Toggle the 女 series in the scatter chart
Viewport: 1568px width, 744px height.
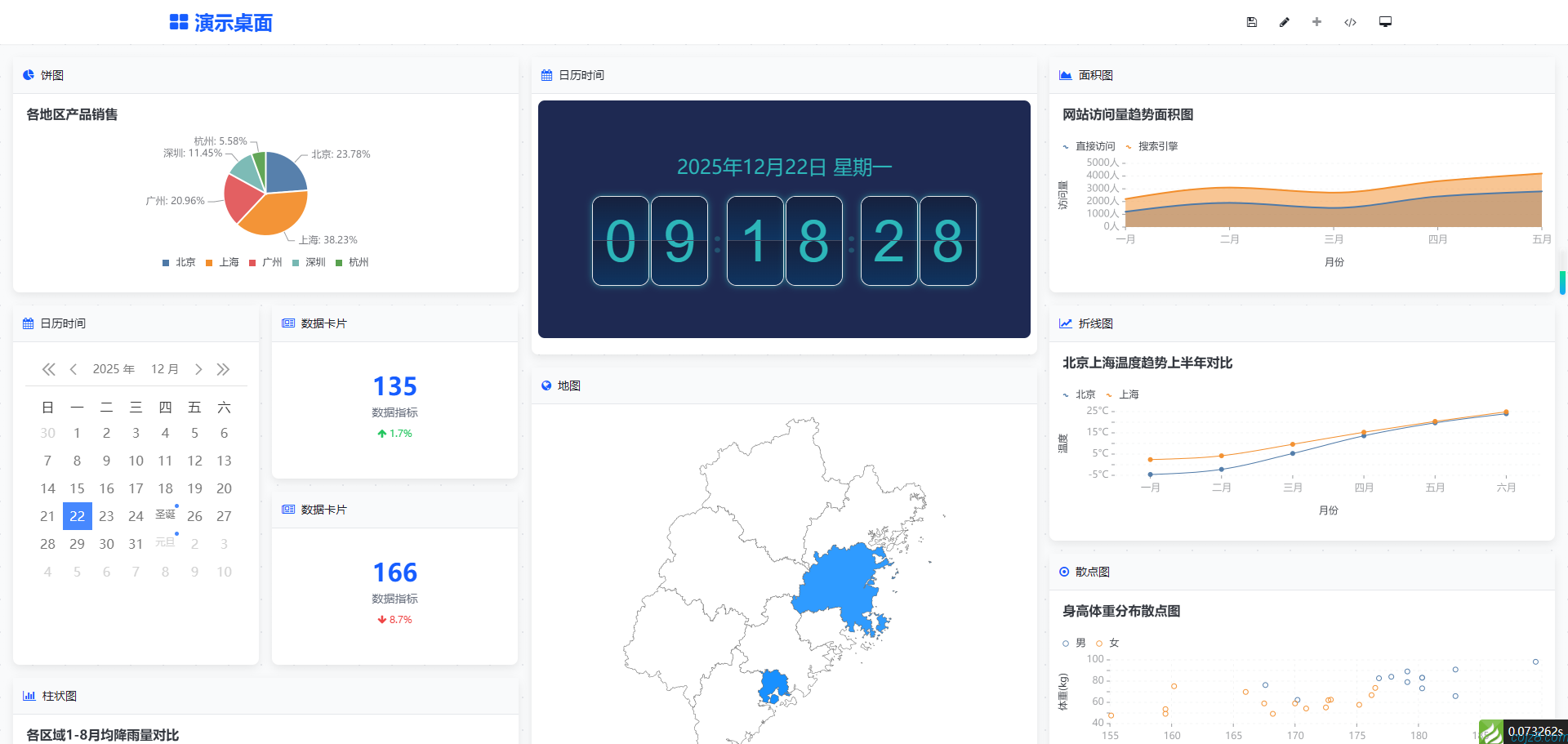1111,643
